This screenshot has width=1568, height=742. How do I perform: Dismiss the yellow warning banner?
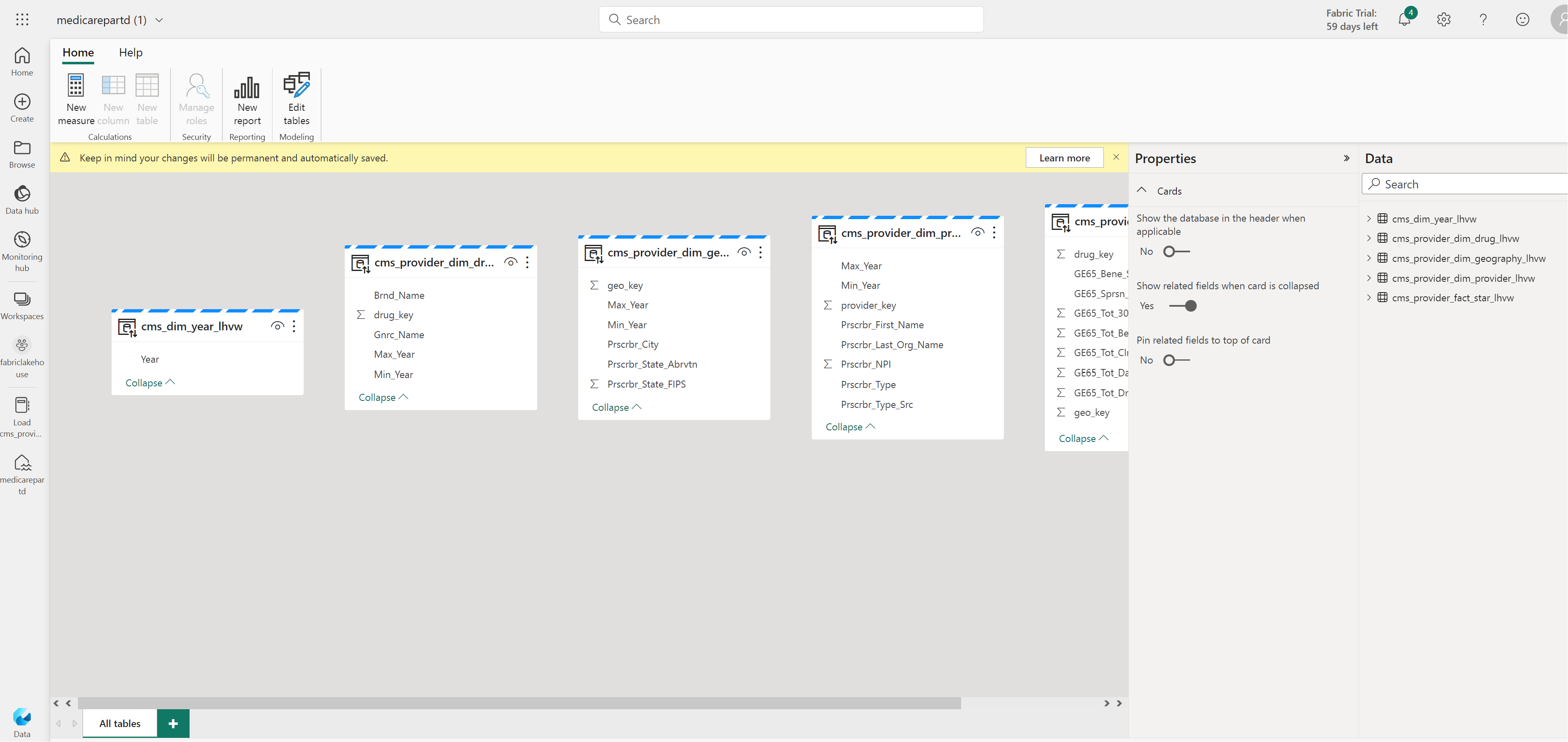[1116, 157]
